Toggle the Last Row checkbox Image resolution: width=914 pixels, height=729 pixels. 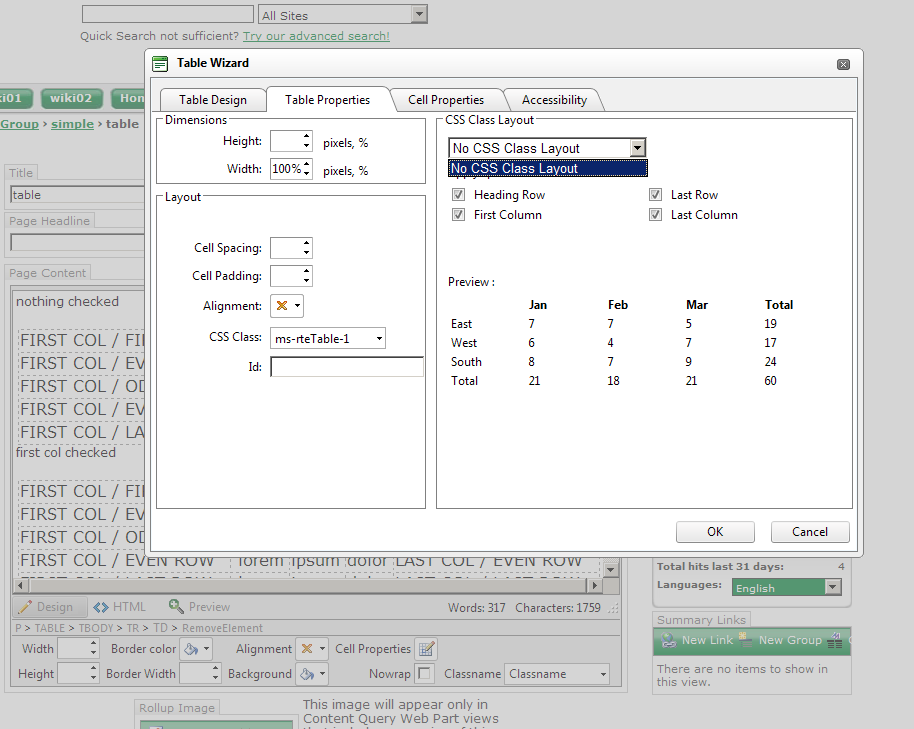tap(656, 195)
